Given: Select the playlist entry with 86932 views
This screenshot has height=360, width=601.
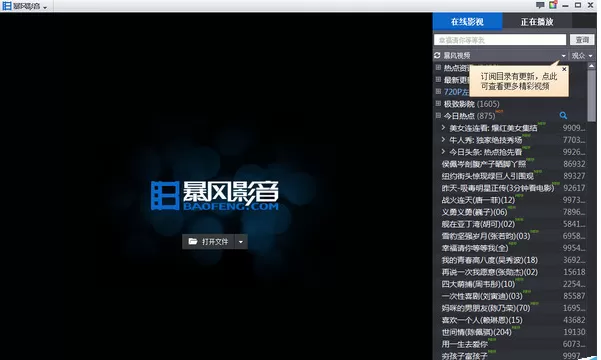Looking at the screenshot, I should [513, 164].
